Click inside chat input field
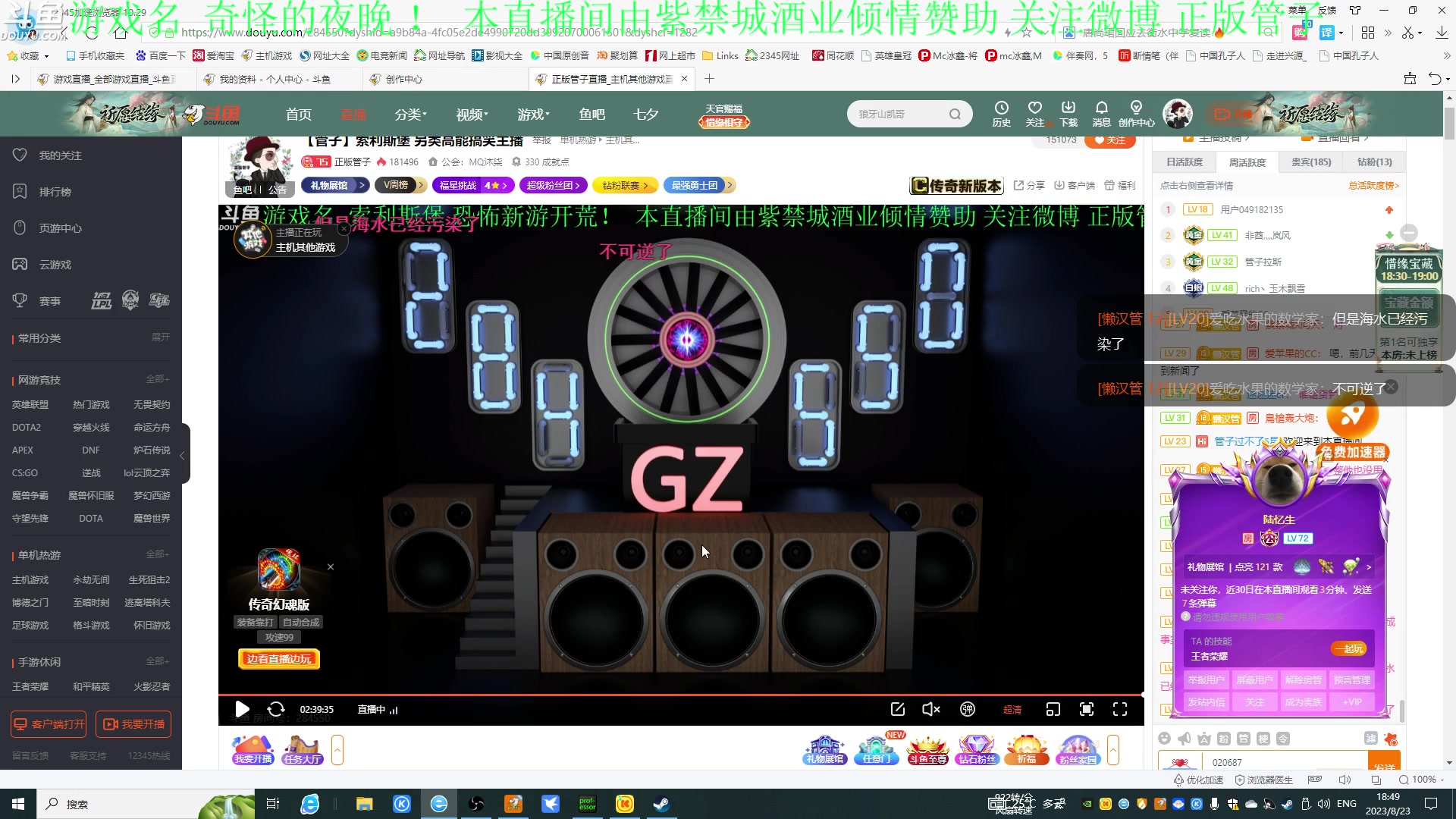Viewport: 1456px width, 819px height. 1286,762
